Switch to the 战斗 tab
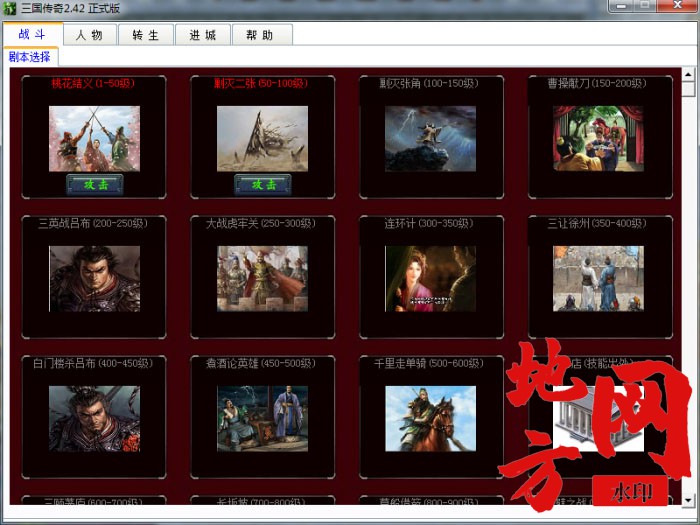Viewport: 700px width, 525px height. click(x=33, y=34)
